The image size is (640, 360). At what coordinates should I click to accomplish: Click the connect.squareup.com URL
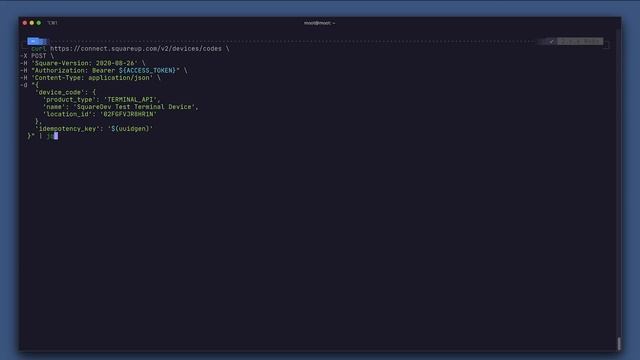click(x=136, y=49)
